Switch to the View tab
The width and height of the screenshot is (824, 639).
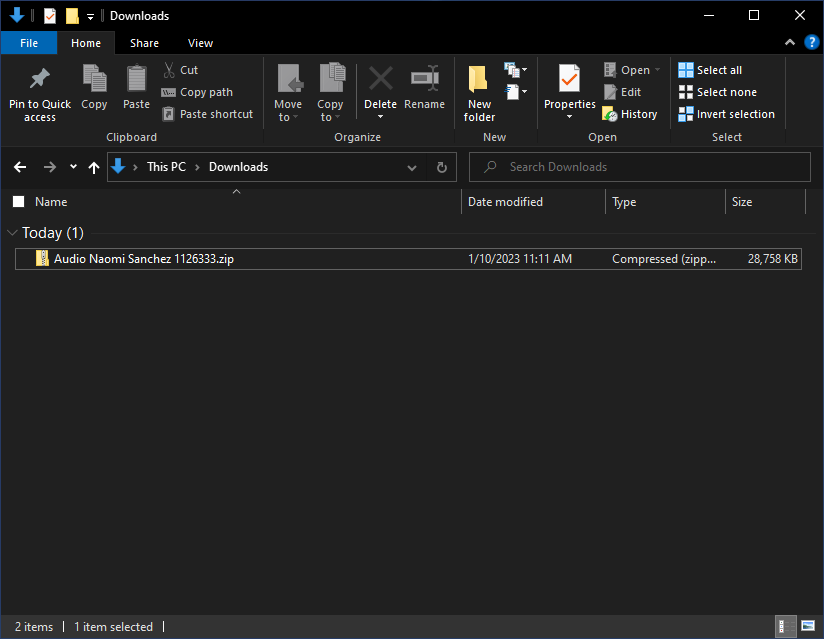coord(200,43)
